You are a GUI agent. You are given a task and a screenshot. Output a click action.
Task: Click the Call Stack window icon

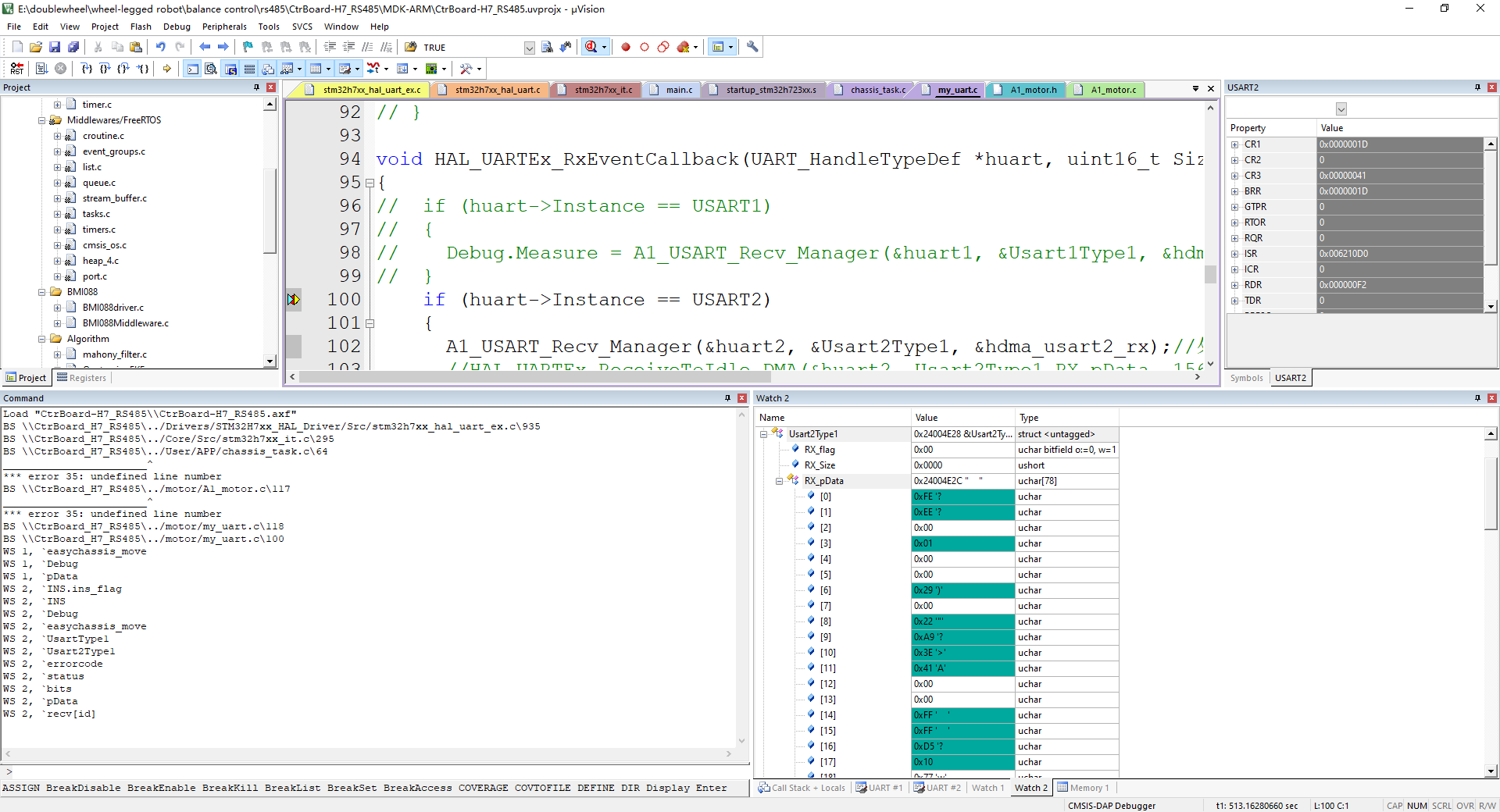pyautogui.click(x=268, y=69)
